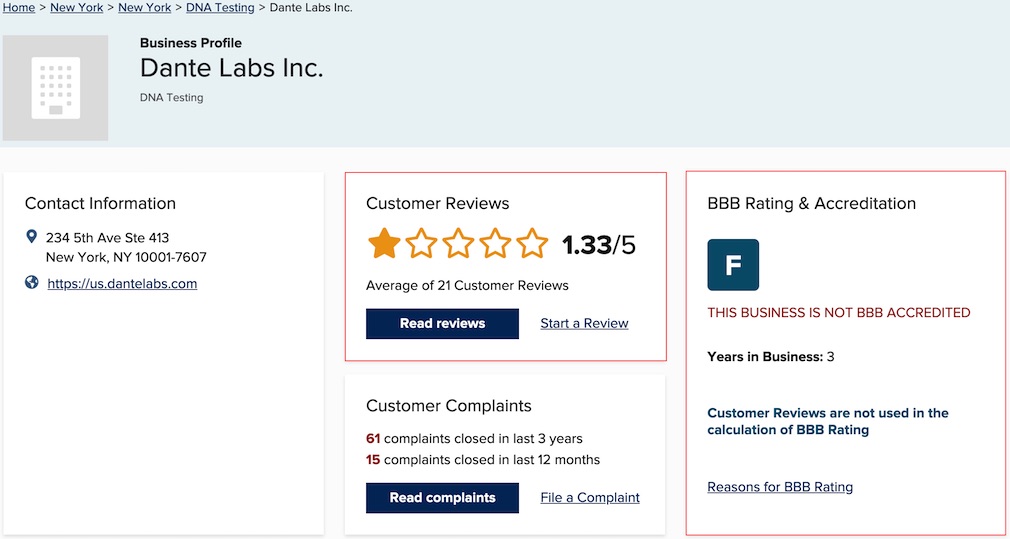Screen dimensions: 1010x539
Task: Click the 'BBB Rating & Accreditation' heading
Action: click(812, 203)
